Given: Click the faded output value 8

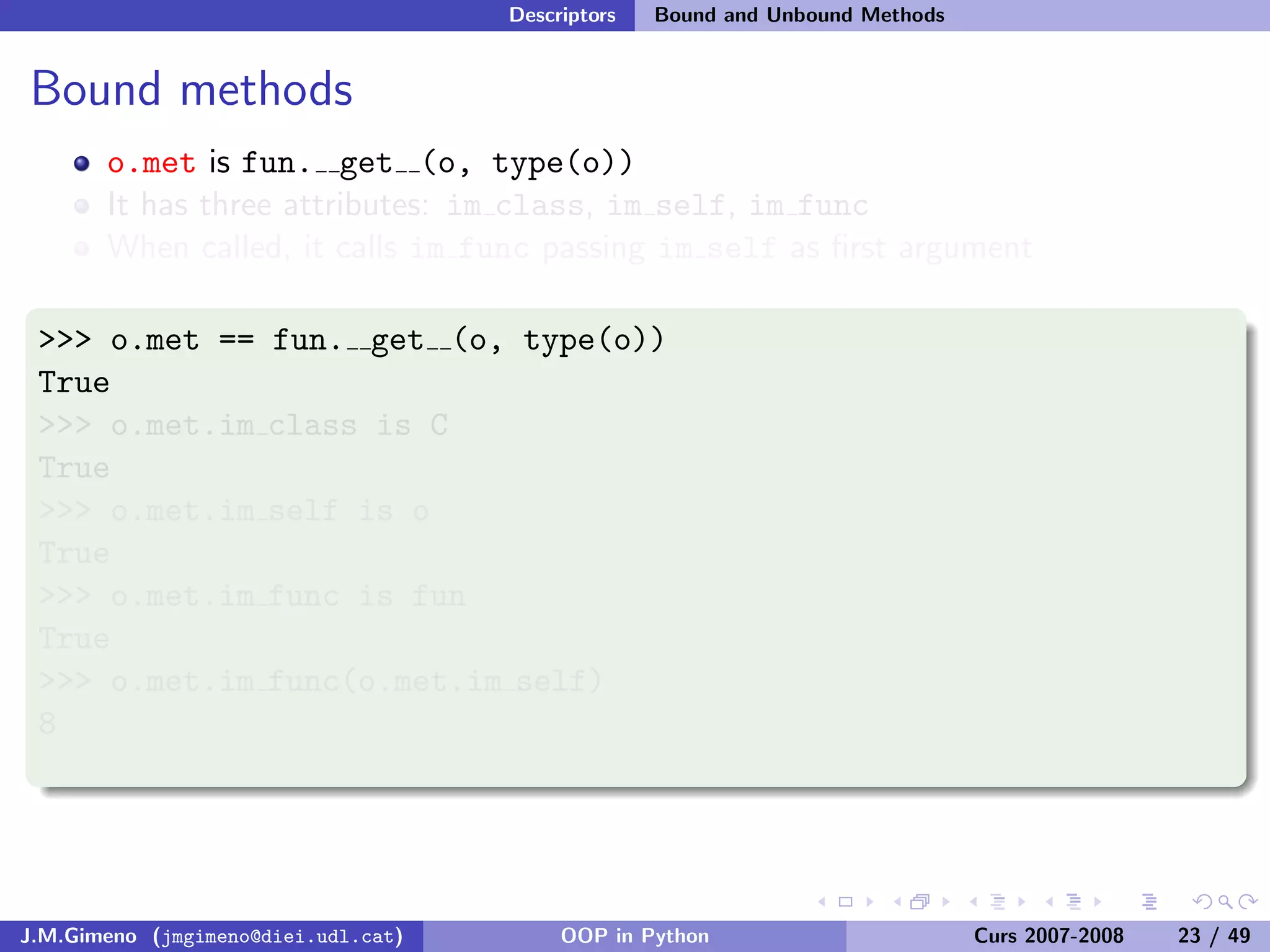Looking at the screenshot, I should (47, 723).
